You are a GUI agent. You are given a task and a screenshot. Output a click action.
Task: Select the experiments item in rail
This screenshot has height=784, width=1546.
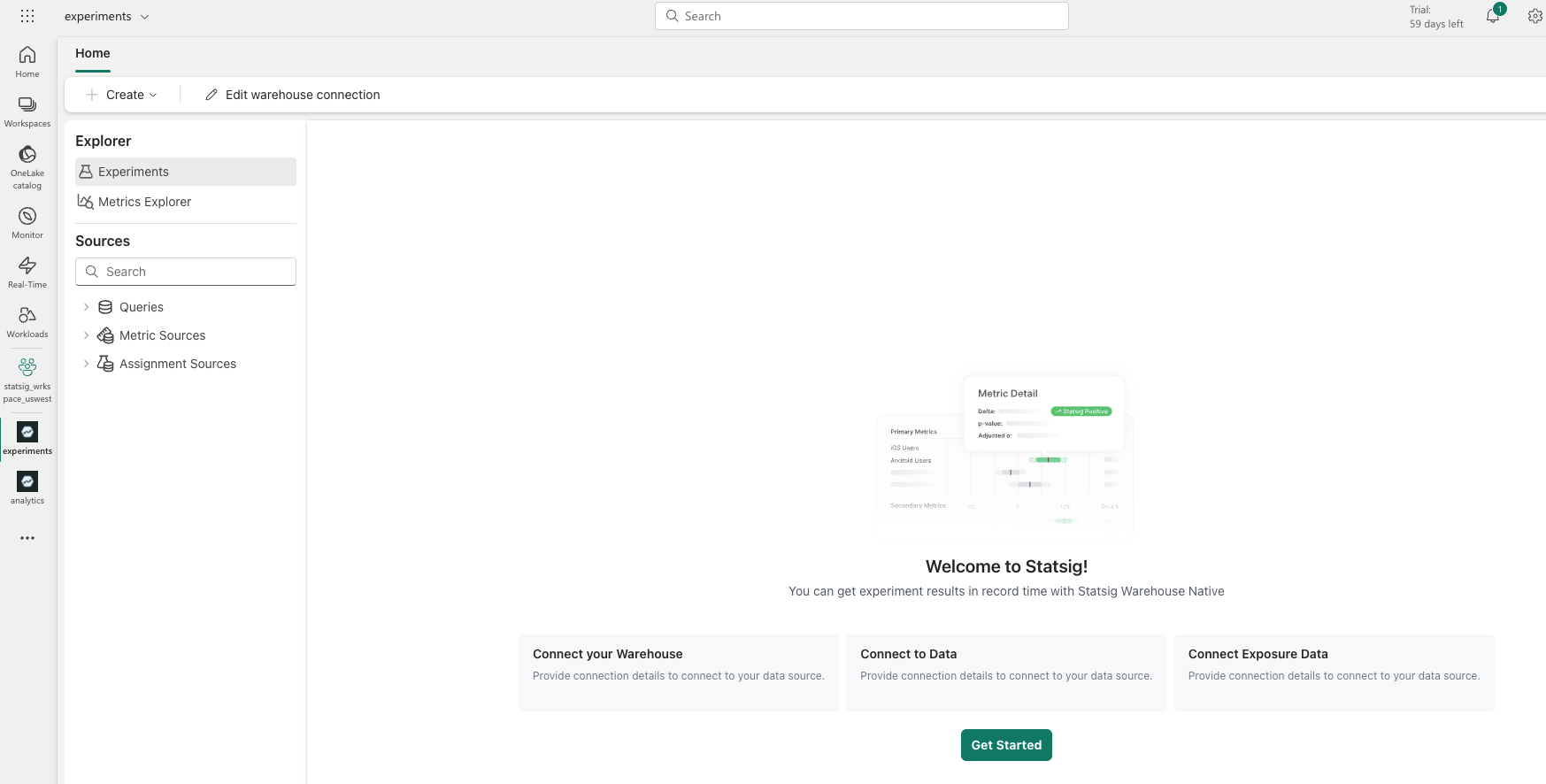[x=27, y=439]
